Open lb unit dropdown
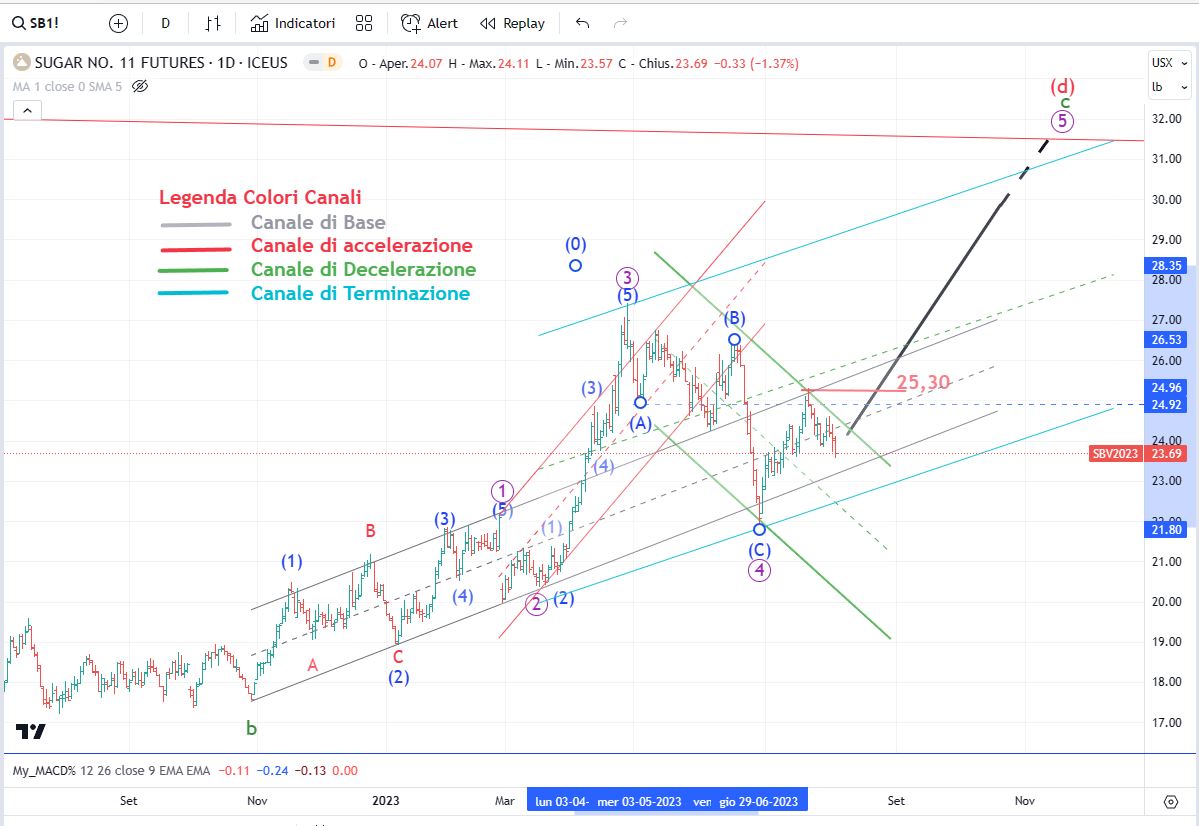The image size is (1199, 826). point(1170,87)
